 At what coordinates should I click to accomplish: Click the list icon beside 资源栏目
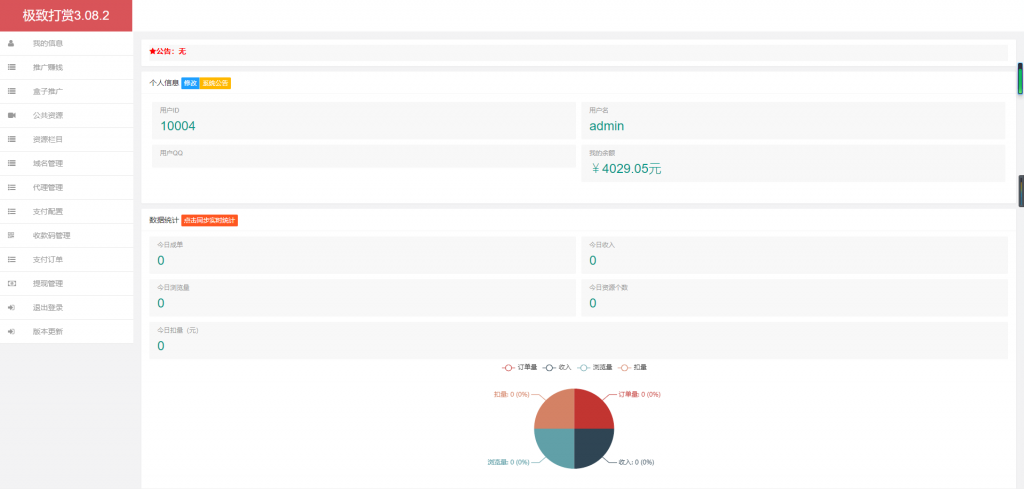(11, 140)
